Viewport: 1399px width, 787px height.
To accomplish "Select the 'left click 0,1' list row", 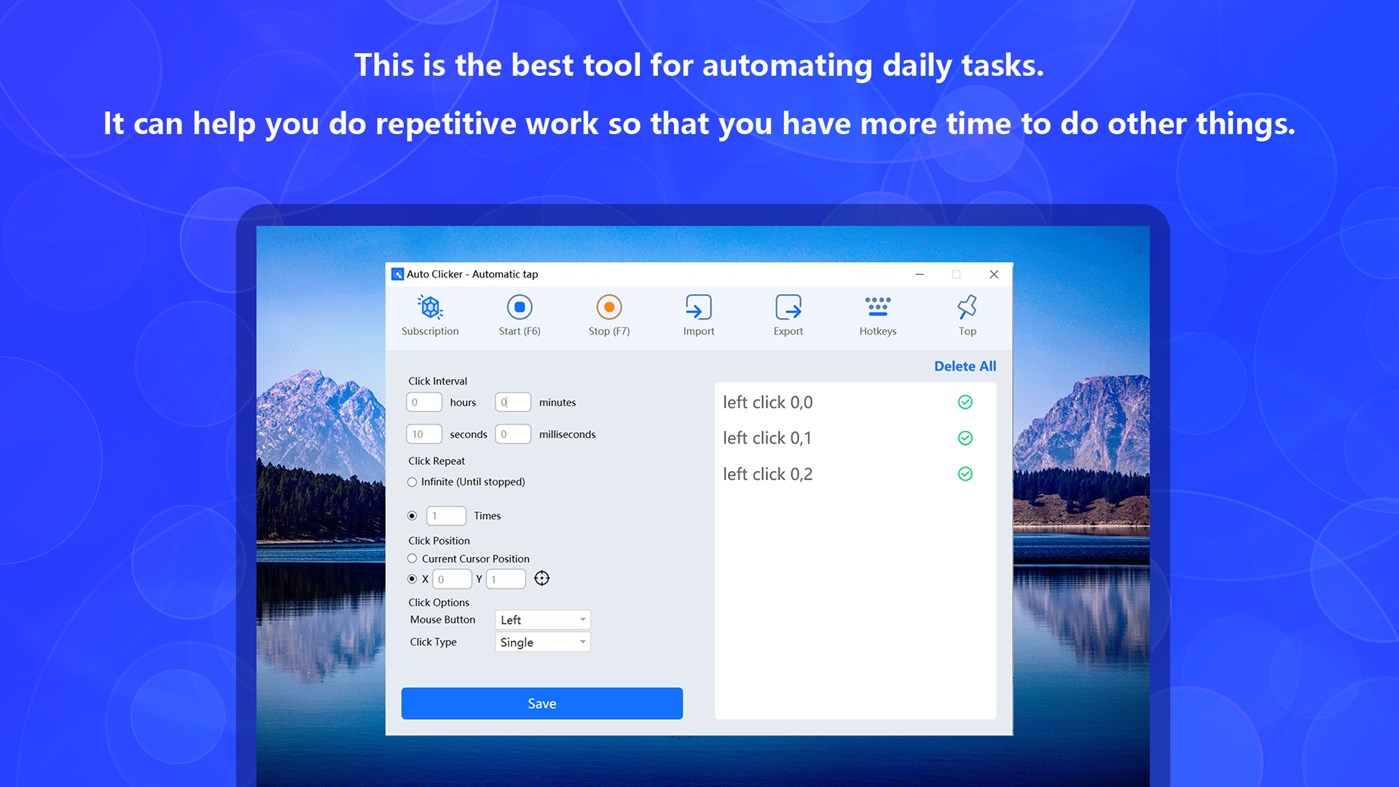I will [855, 438].
